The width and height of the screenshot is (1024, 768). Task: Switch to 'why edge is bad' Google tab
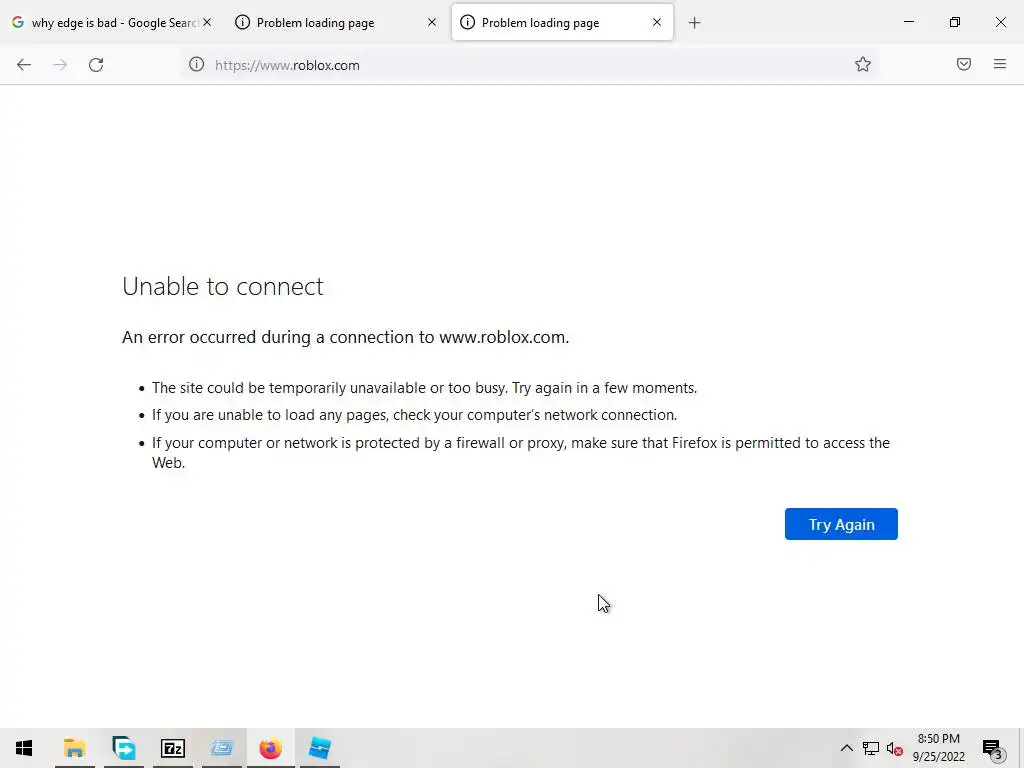click(112, 23)
